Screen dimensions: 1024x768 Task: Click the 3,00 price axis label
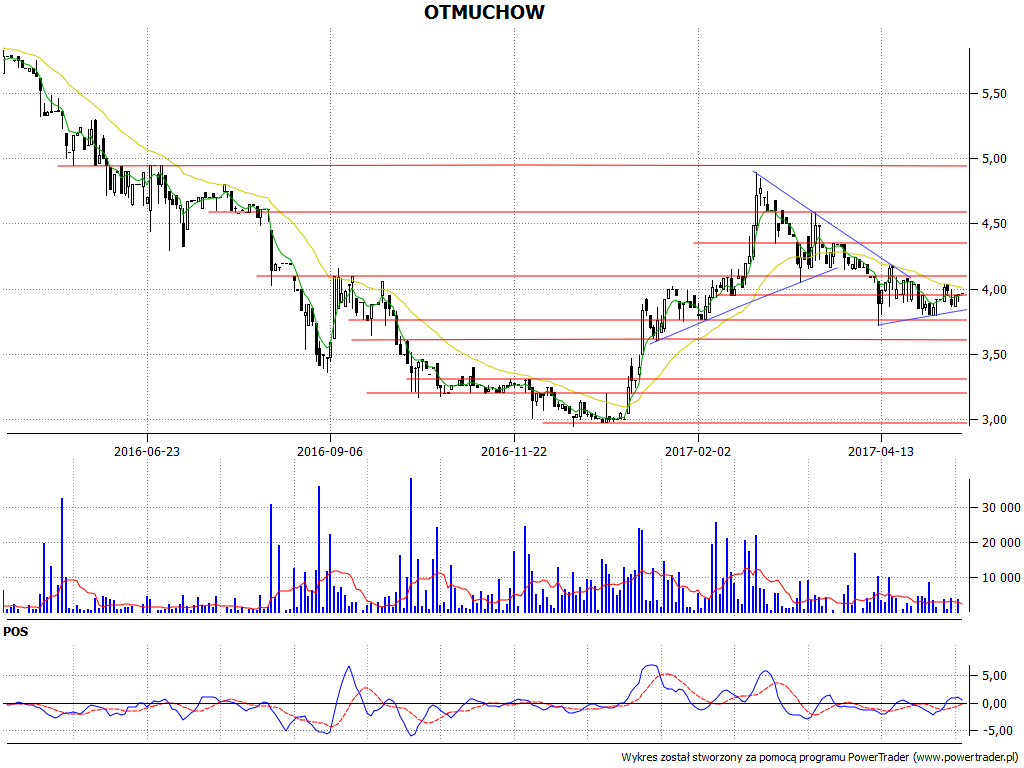[994, 420]
